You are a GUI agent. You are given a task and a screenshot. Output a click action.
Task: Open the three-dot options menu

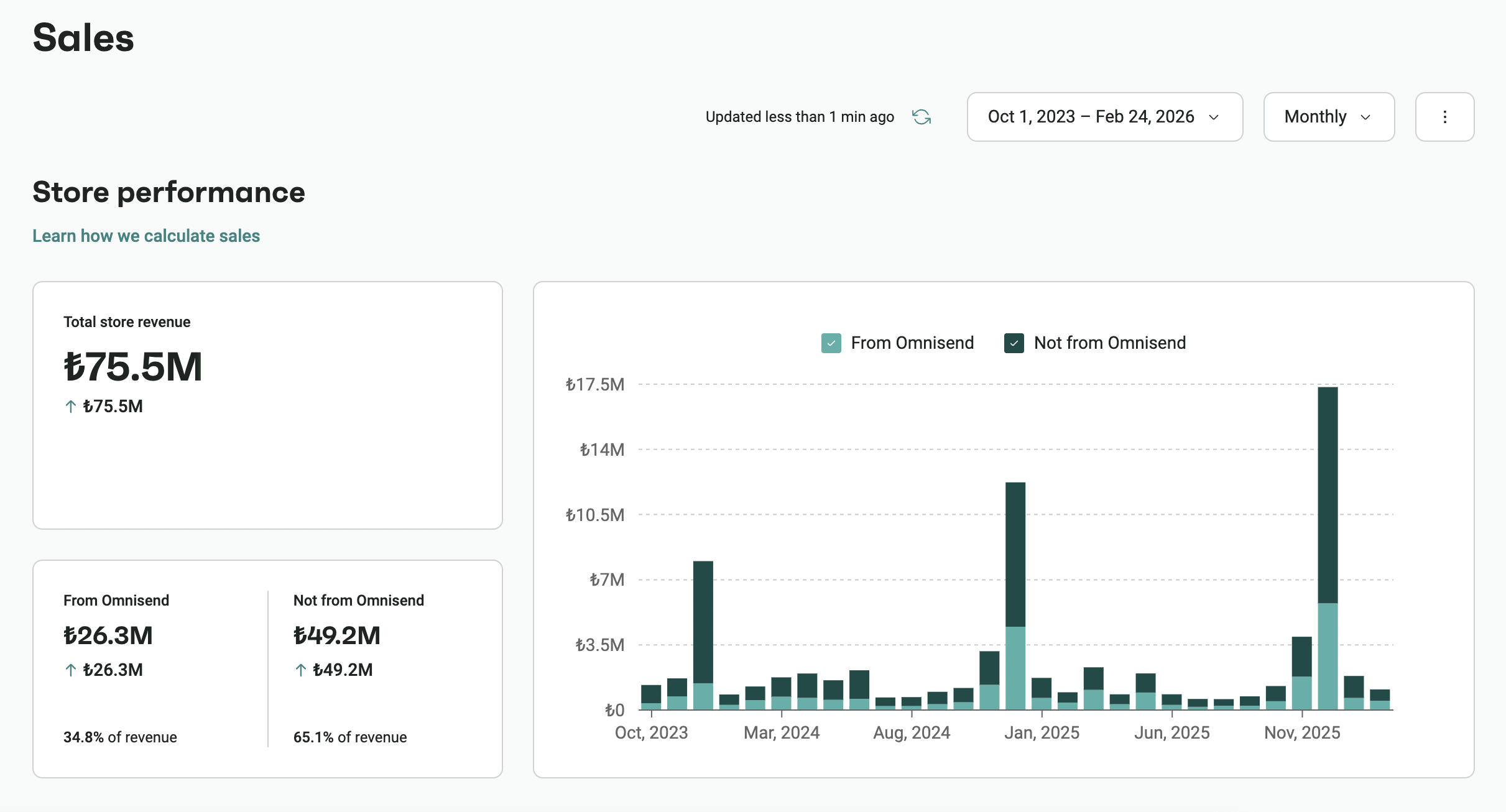(1444, 116)
